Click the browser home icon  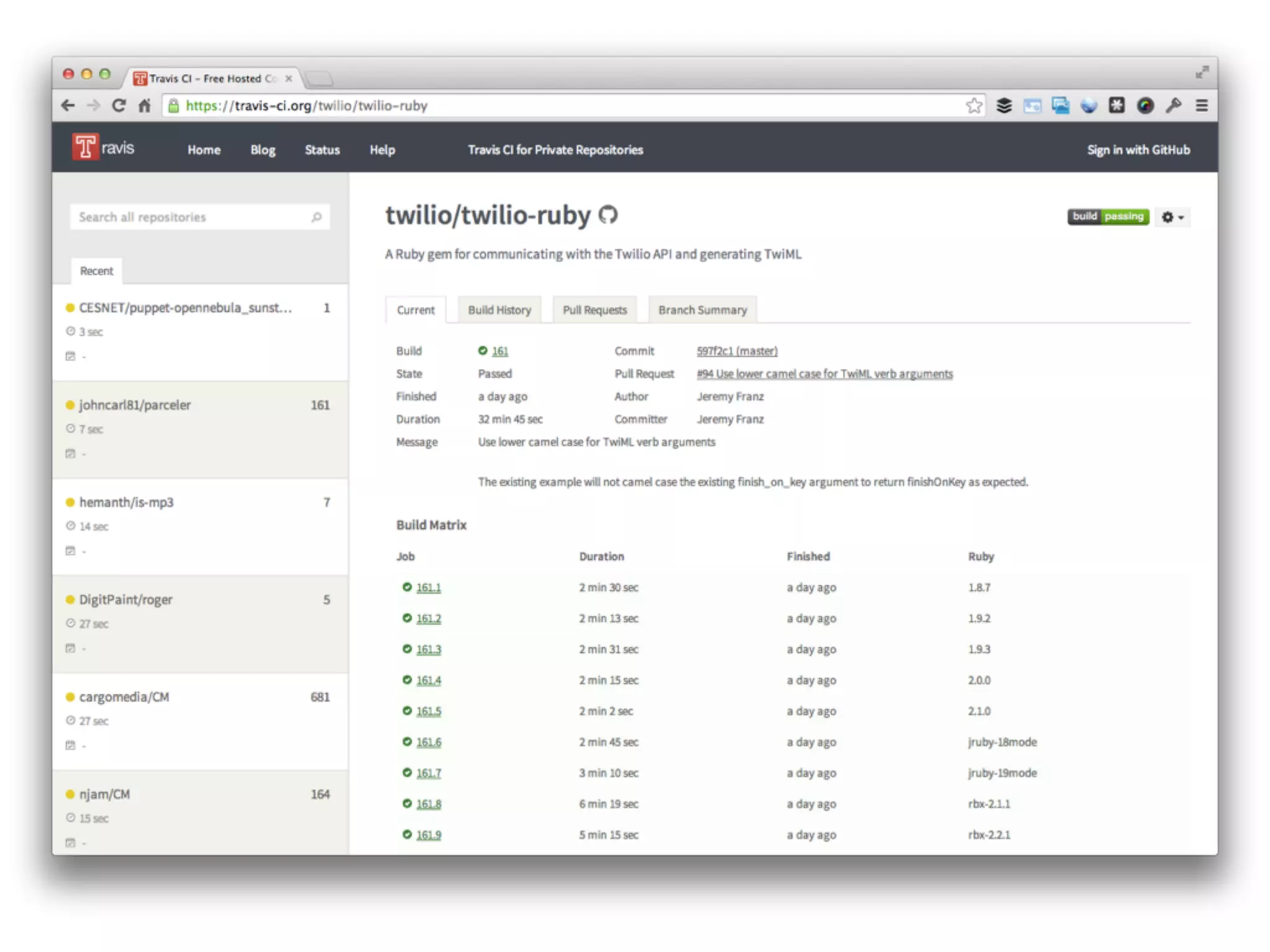pos(144,106)
